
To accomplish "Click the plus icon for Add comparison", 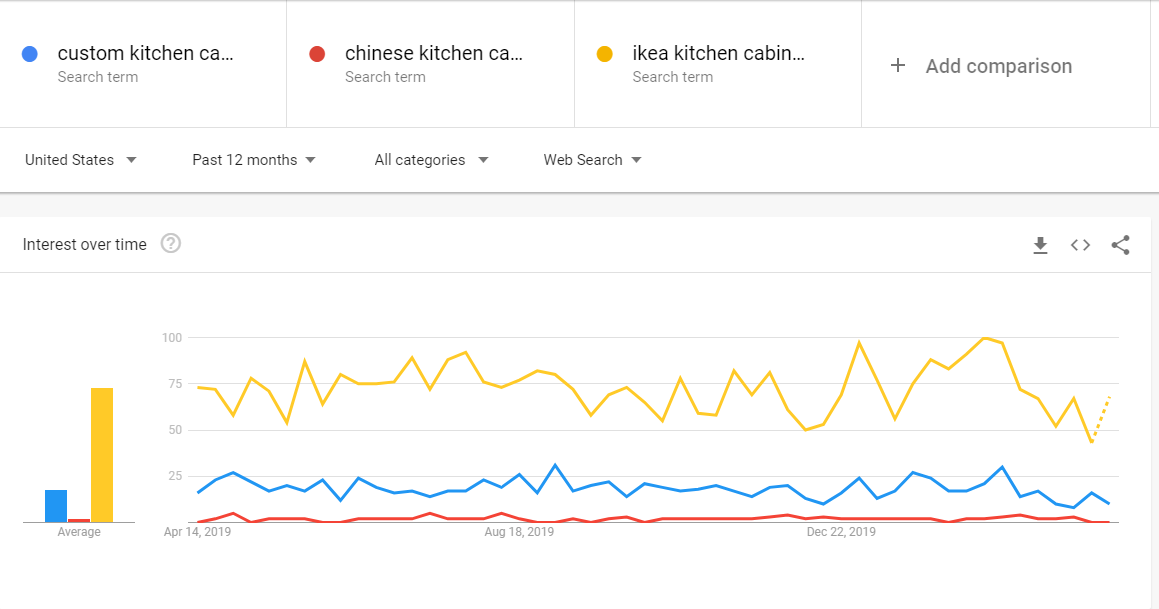I will (x=897, y=66).
